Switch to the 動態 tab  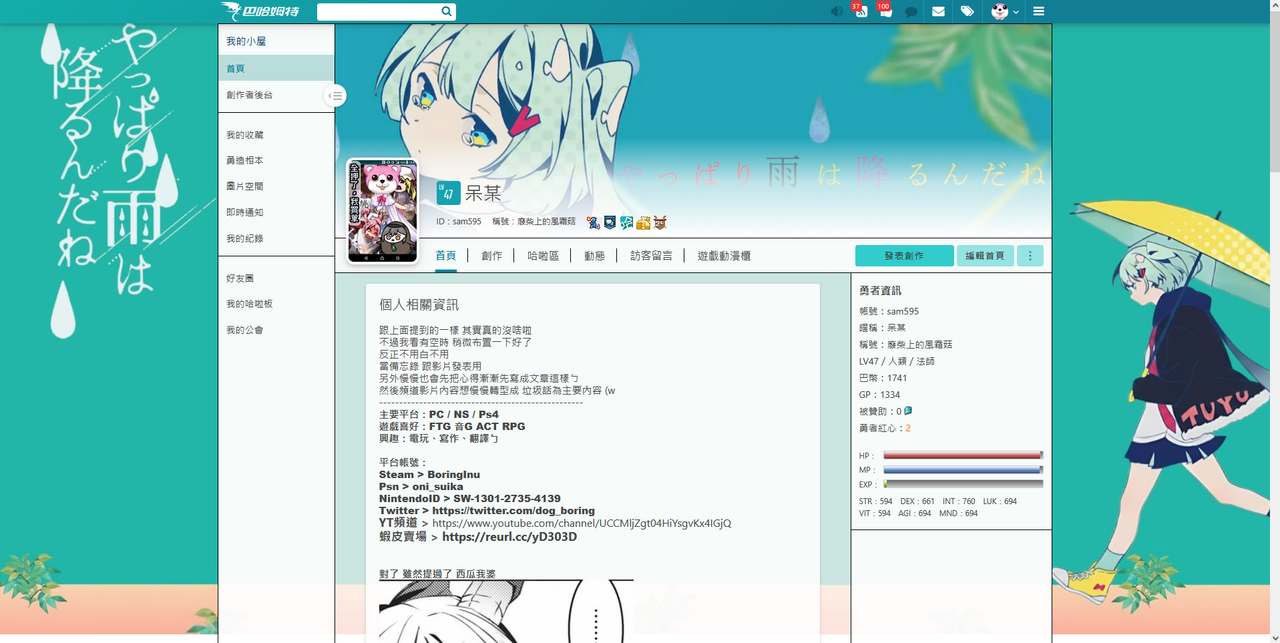pos(595,256)
